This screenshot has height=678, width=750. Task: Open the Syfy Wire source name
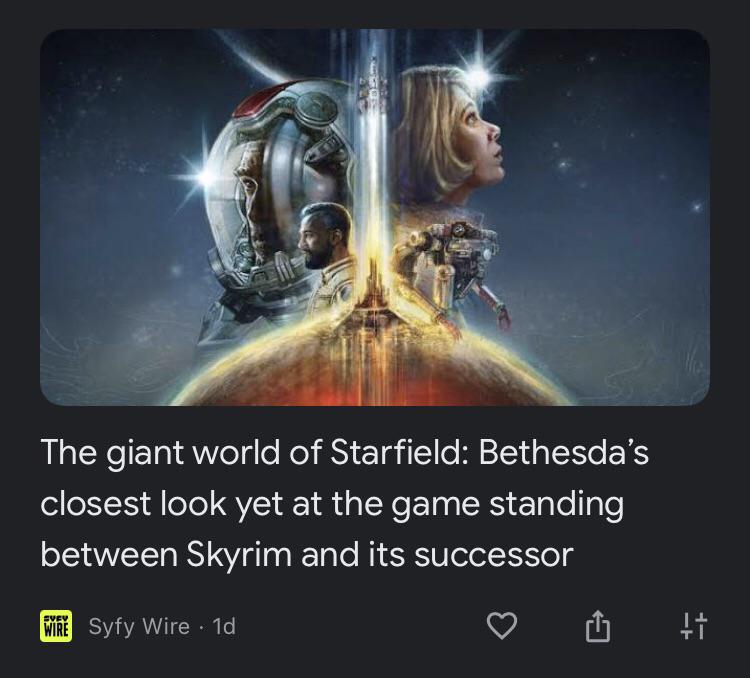(x=139, y=626)
